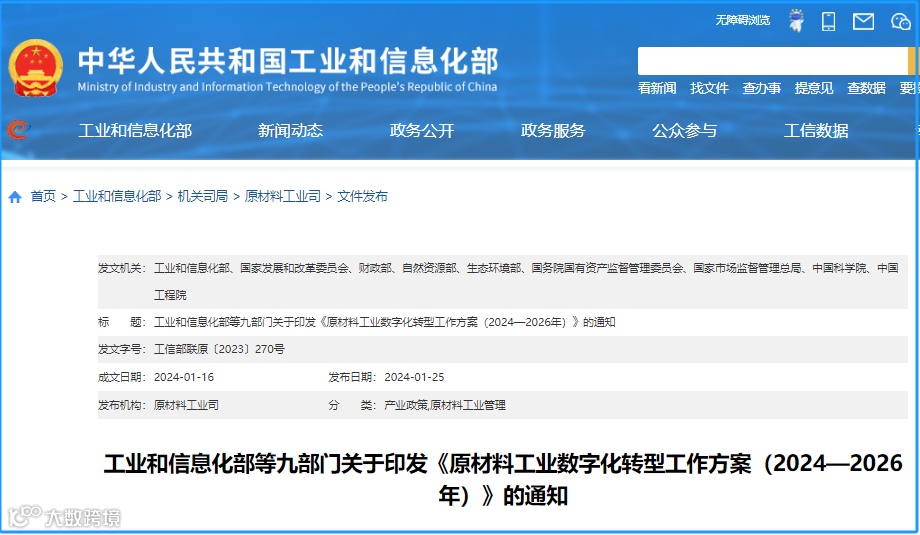Image resolution: width=920 pixels, height=535 pixels.
Task: Click the 发文机关 issuing agencies list text
Action: click(x=526, y=281)
